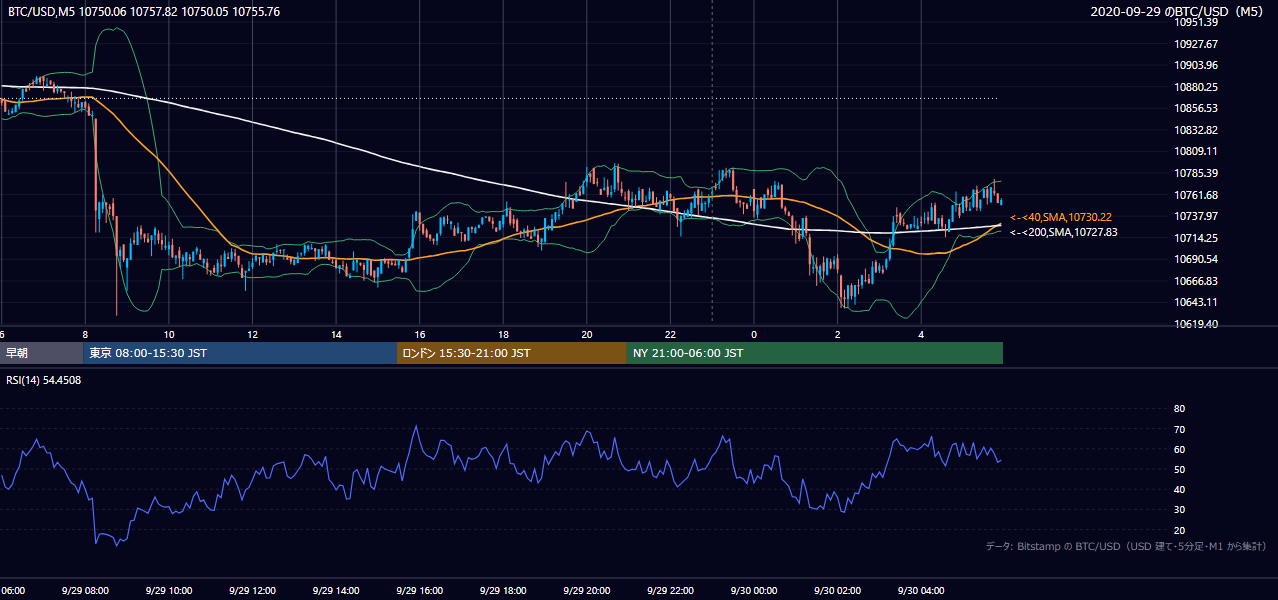Select the 9/29 18:00 time label
This screenshot has width=1278, height=600.
point(504,591)
